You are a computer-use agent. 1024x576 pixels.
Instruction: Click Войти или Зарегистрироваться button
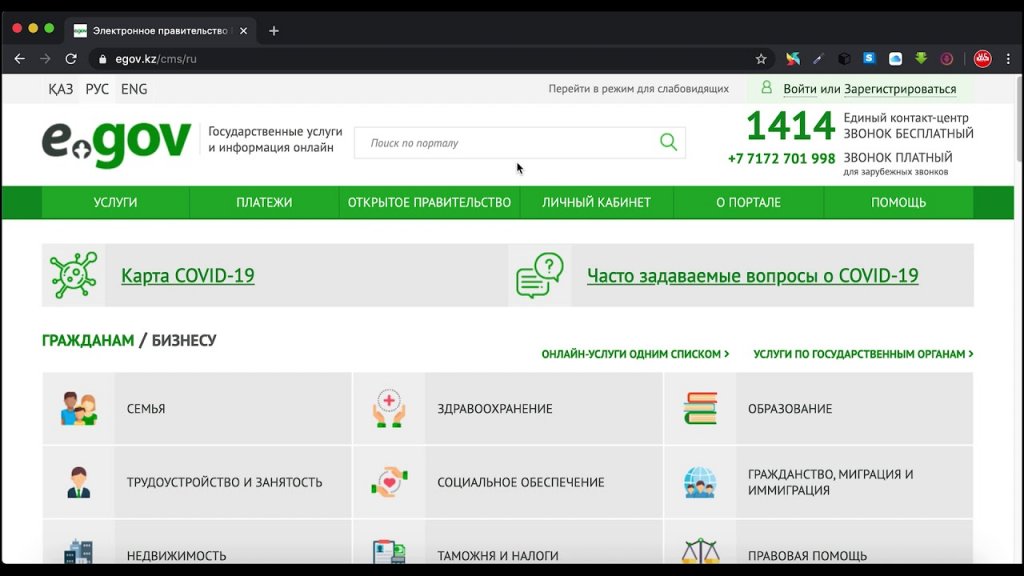869,89
